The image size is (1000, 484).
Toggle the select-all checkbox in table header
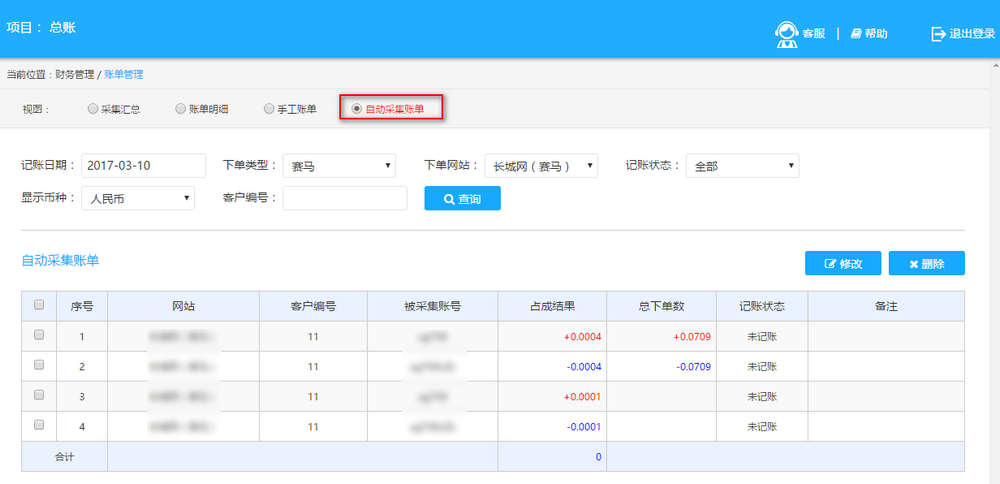click(x=39, y=305)
